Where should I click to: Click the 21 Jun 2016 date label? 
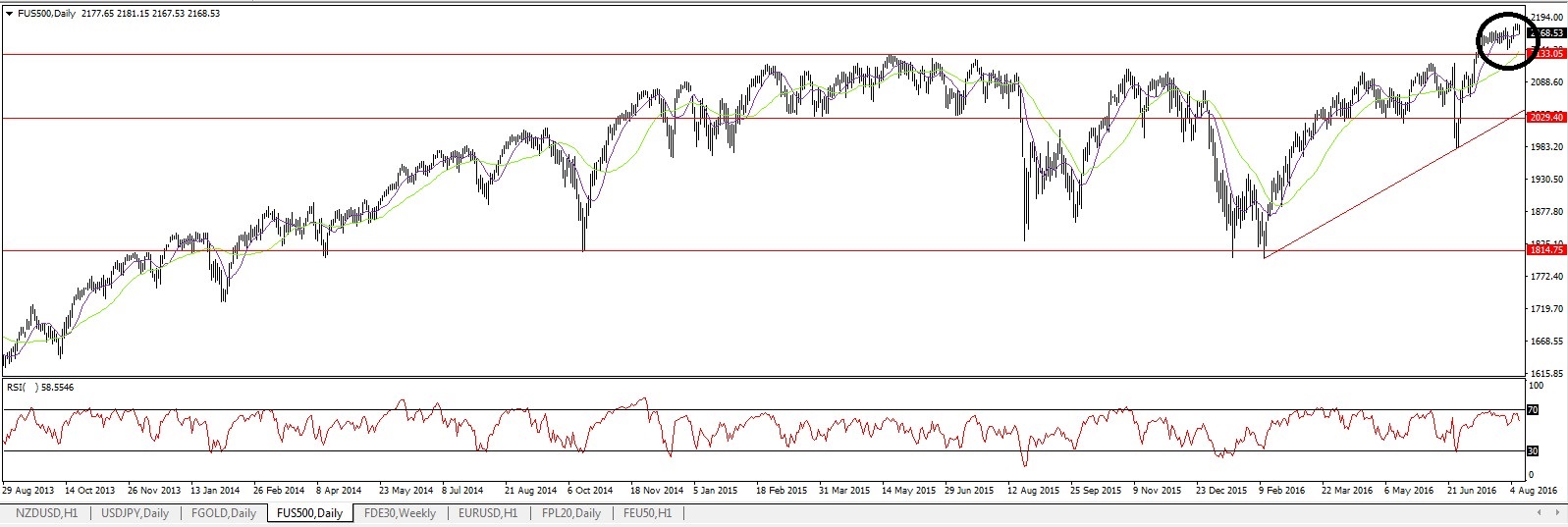(x=1472, y=490)
